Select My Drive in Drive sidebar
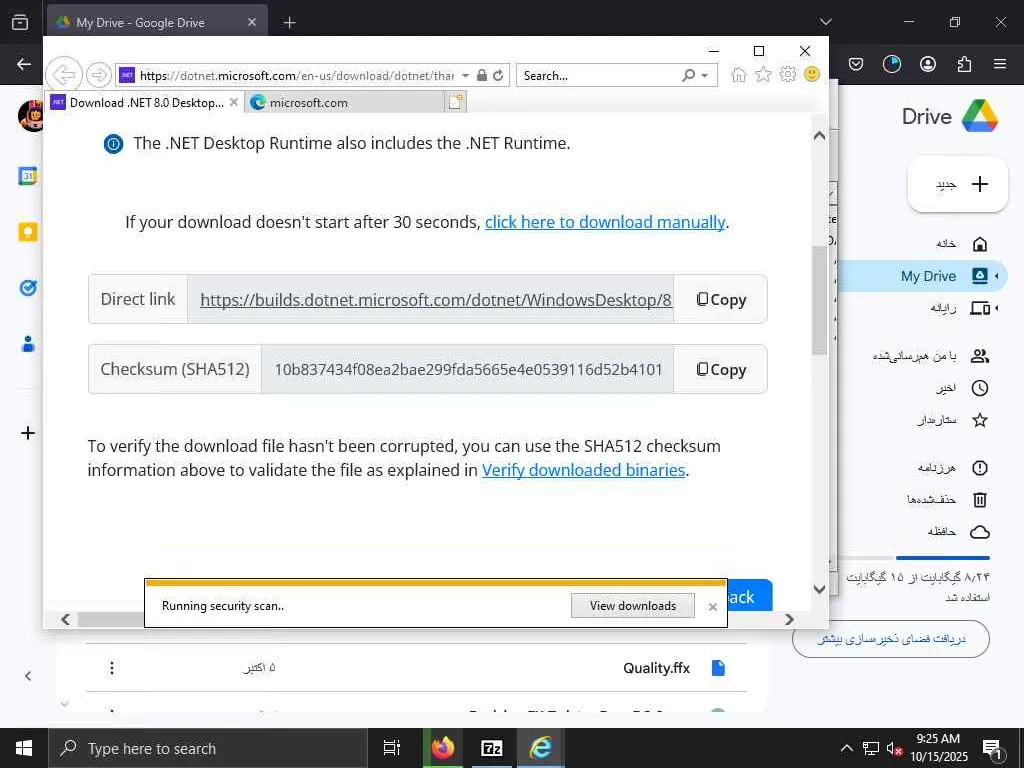The image size is (1024, 768). 929,276
